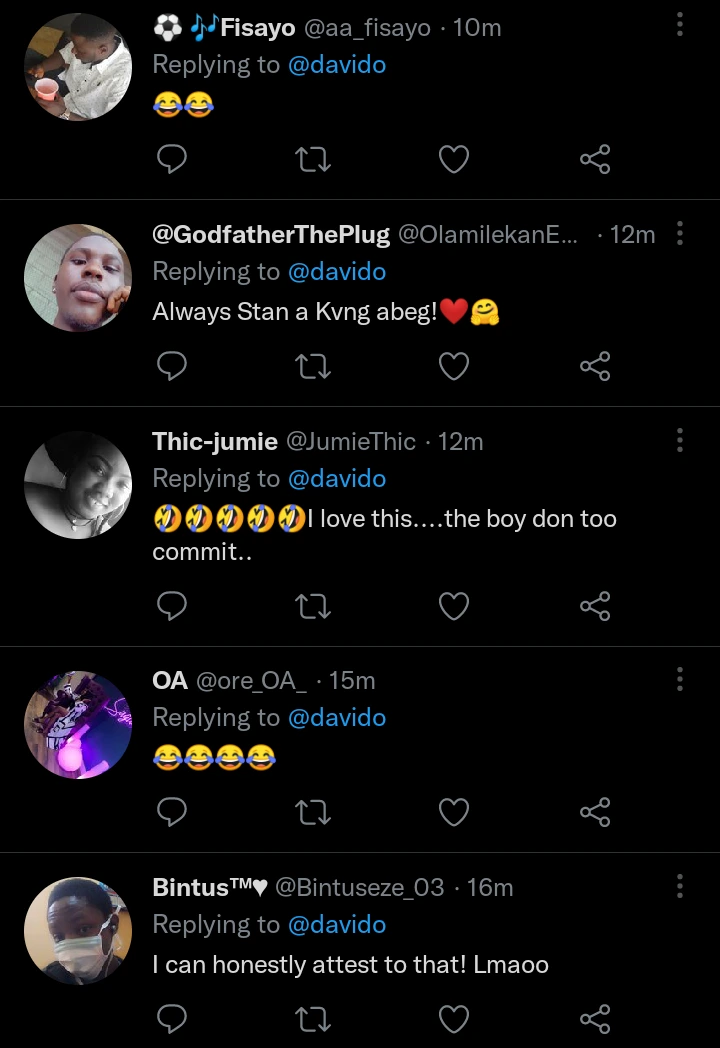Open @davido mention in Bintus's reply
Screen dimensions: 720x1048
[336, 925]
